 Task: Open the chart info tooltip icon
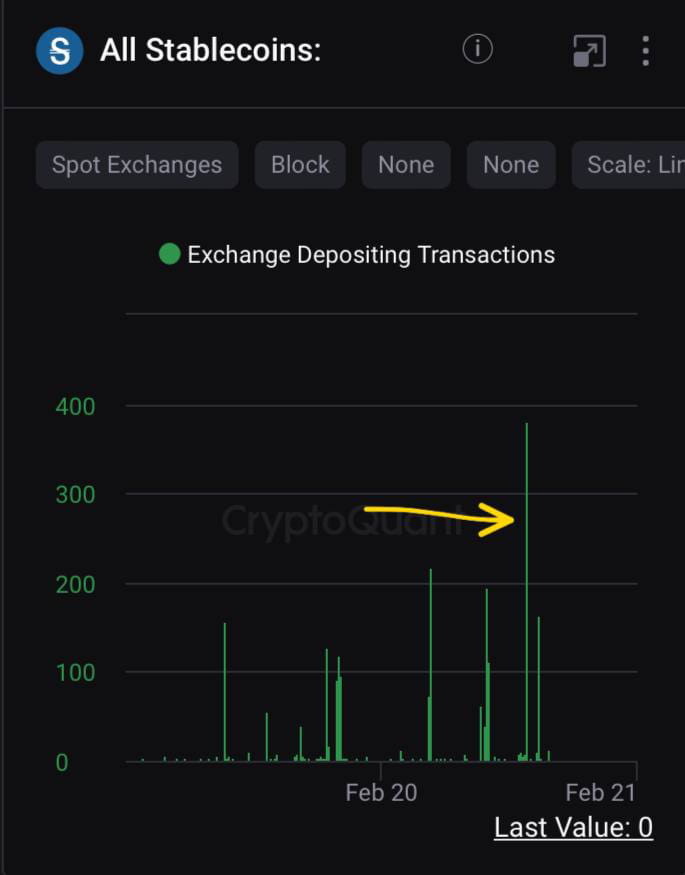(x=477, y=49)
